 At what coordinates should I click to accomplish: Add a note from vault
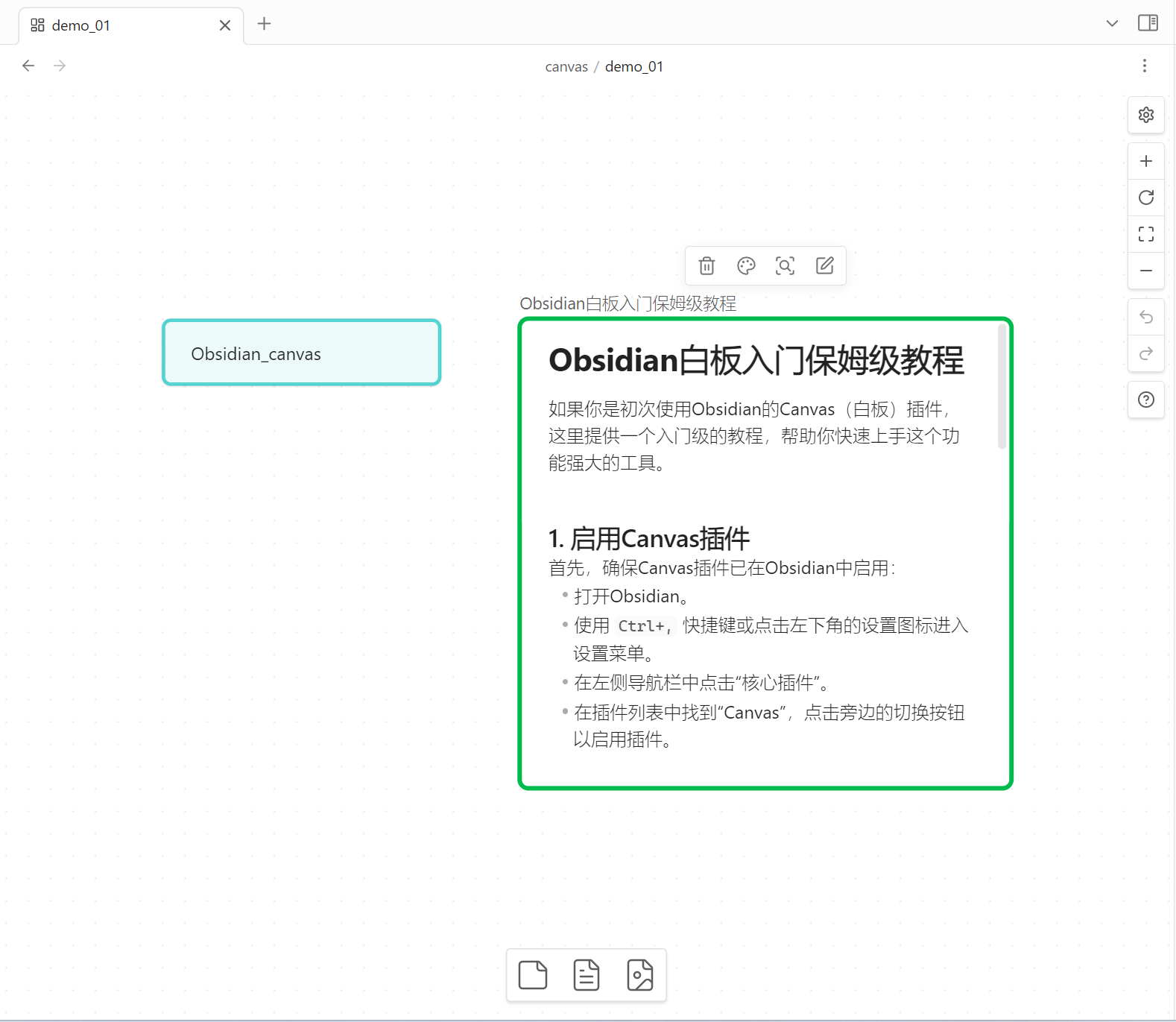[587, 975]
